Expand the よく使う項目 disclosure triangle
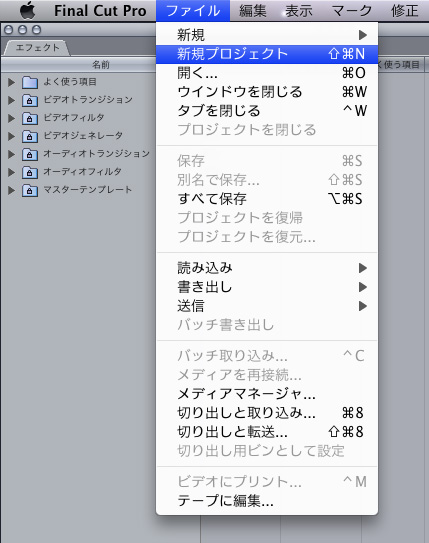This screenshot has width=429, height=543. [x=11, y=82]
